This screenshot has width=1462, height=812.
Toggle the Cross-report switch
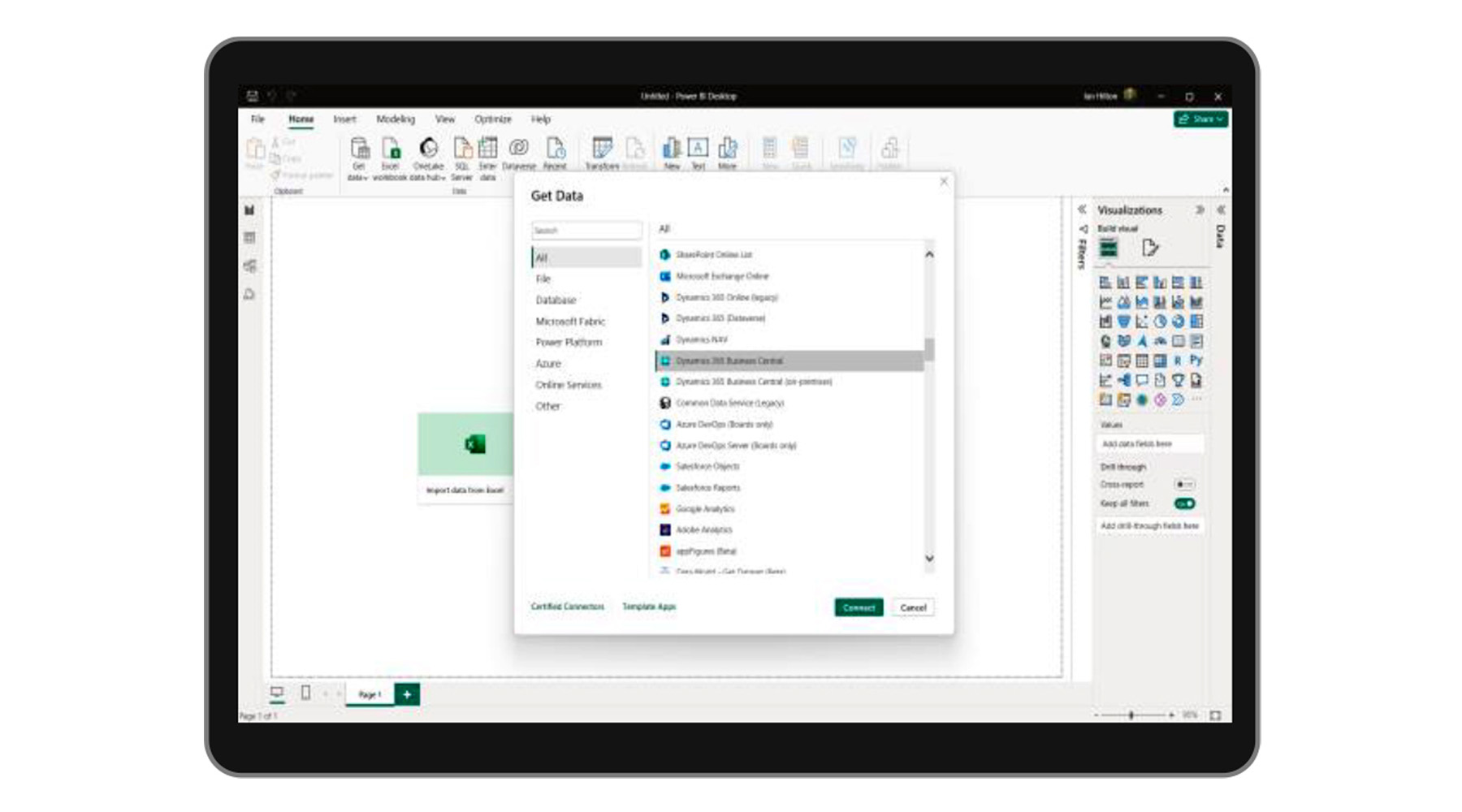(x=1184, y=484)
